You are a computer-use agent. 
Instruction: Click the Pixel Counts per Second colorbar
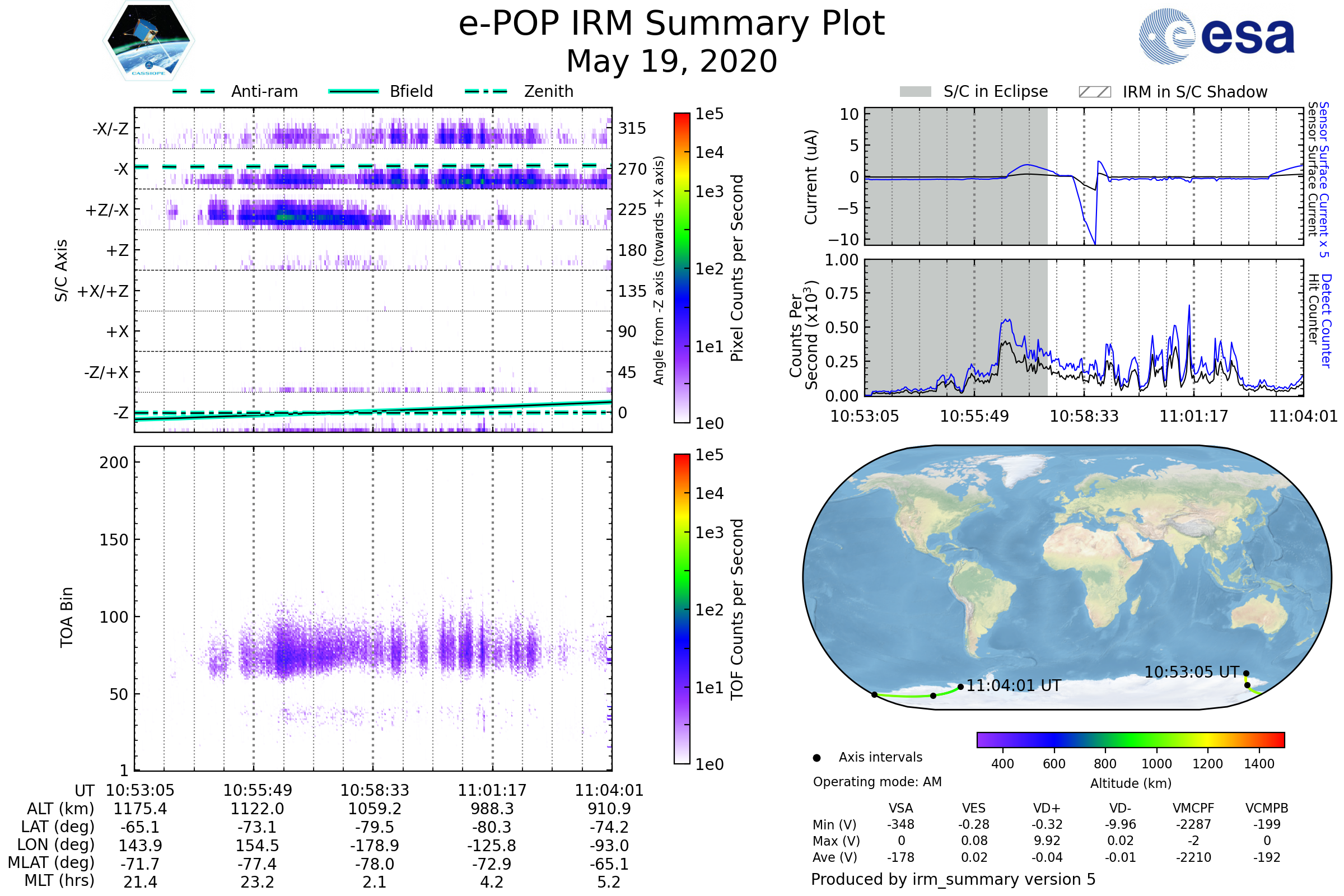(682, 268)
